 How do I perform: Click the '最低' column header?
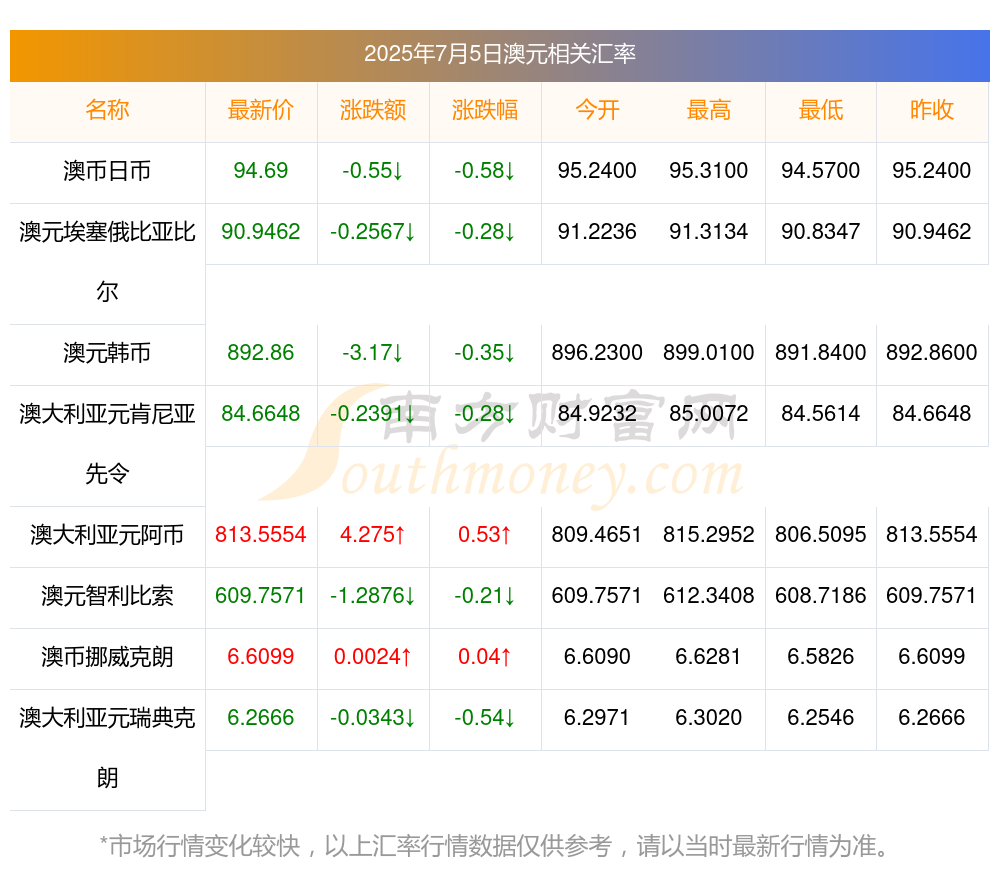point(821,110)
